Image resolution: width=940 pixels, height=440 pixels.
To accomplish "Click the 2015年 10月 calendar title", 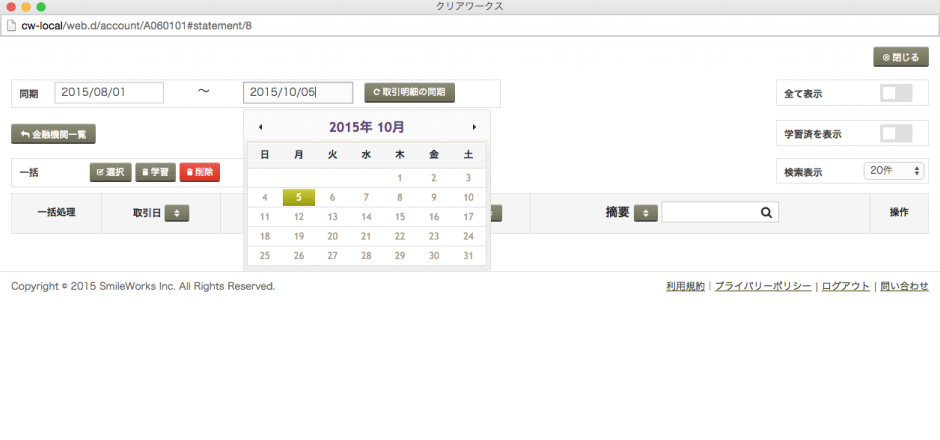I will [366, 127].
